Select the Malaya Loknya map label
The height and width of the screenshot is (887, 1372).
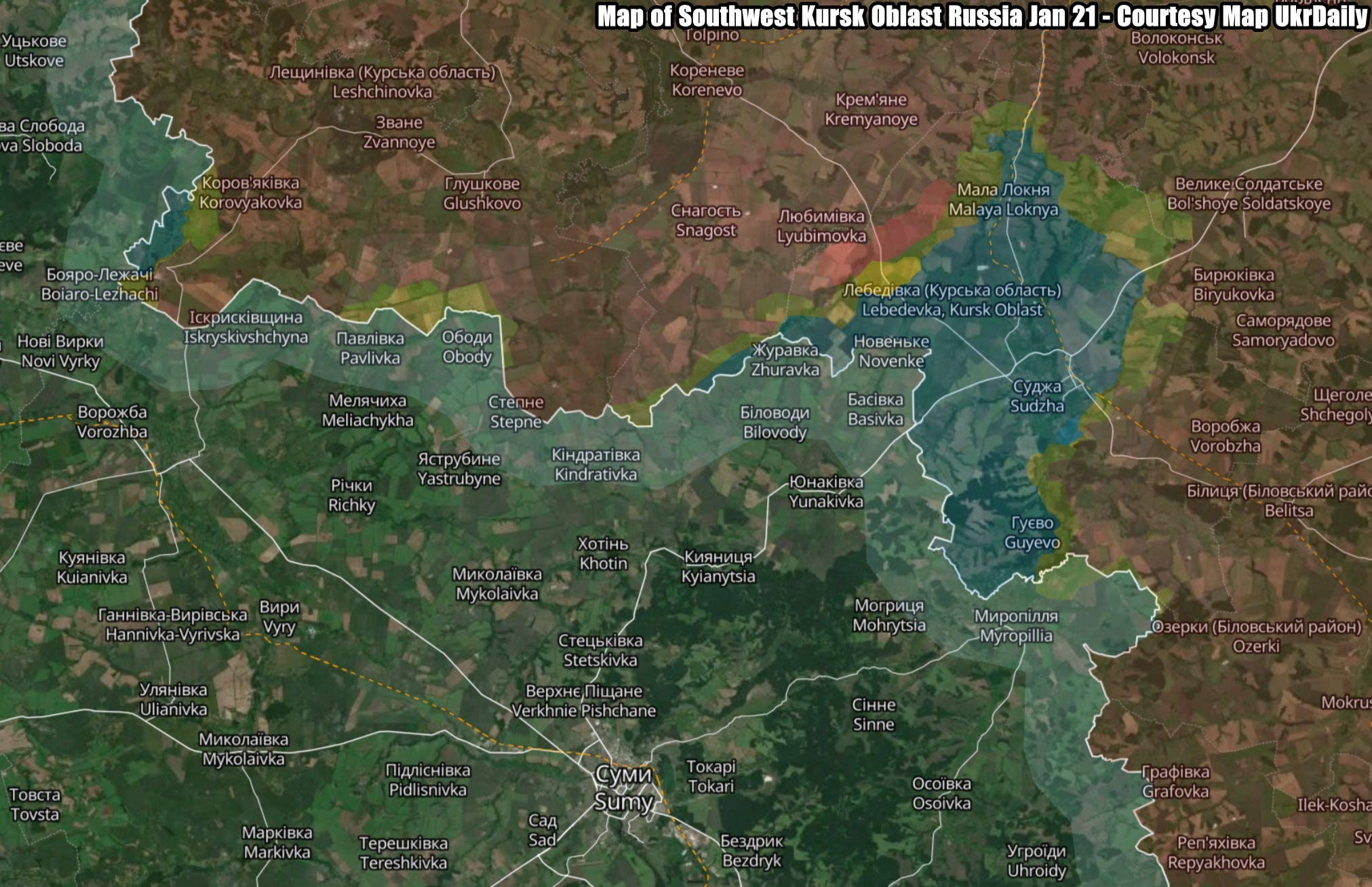tap(1003, 200)
